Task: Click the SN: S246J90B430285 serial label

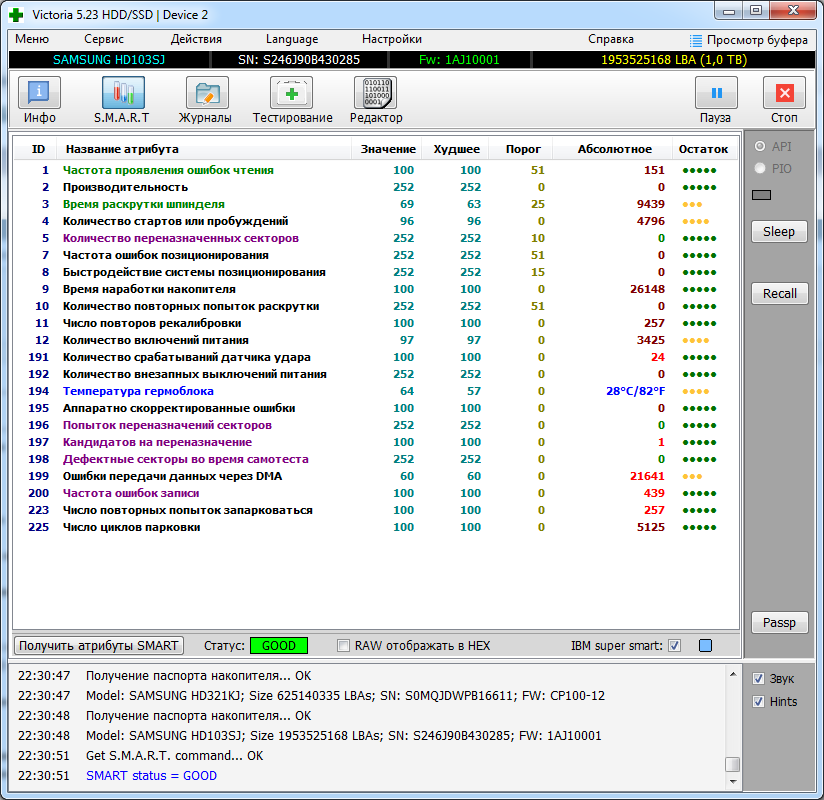Action: coord(298,60)
